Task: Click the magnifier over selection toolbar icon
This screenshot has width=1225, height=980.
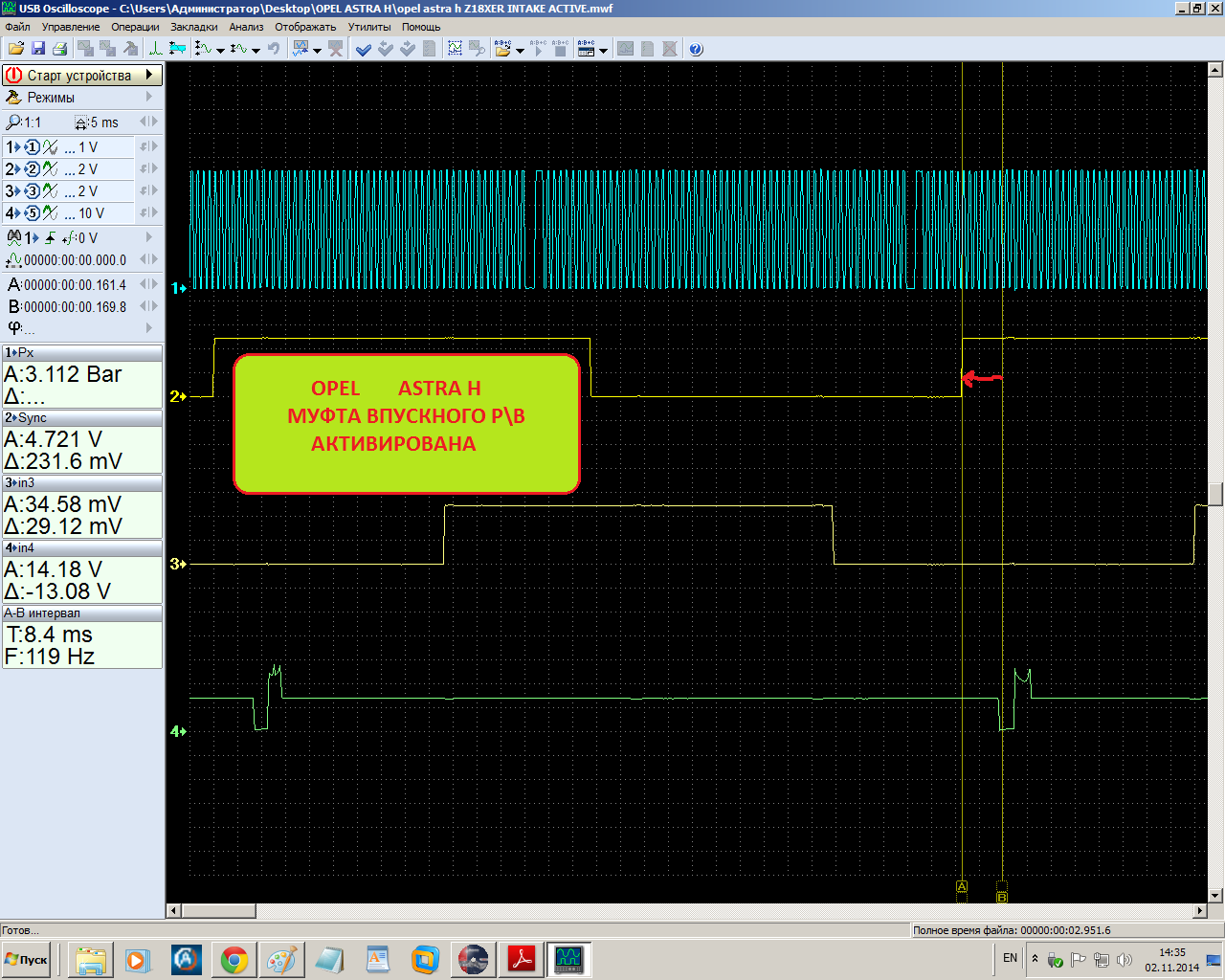Action: 477,49
